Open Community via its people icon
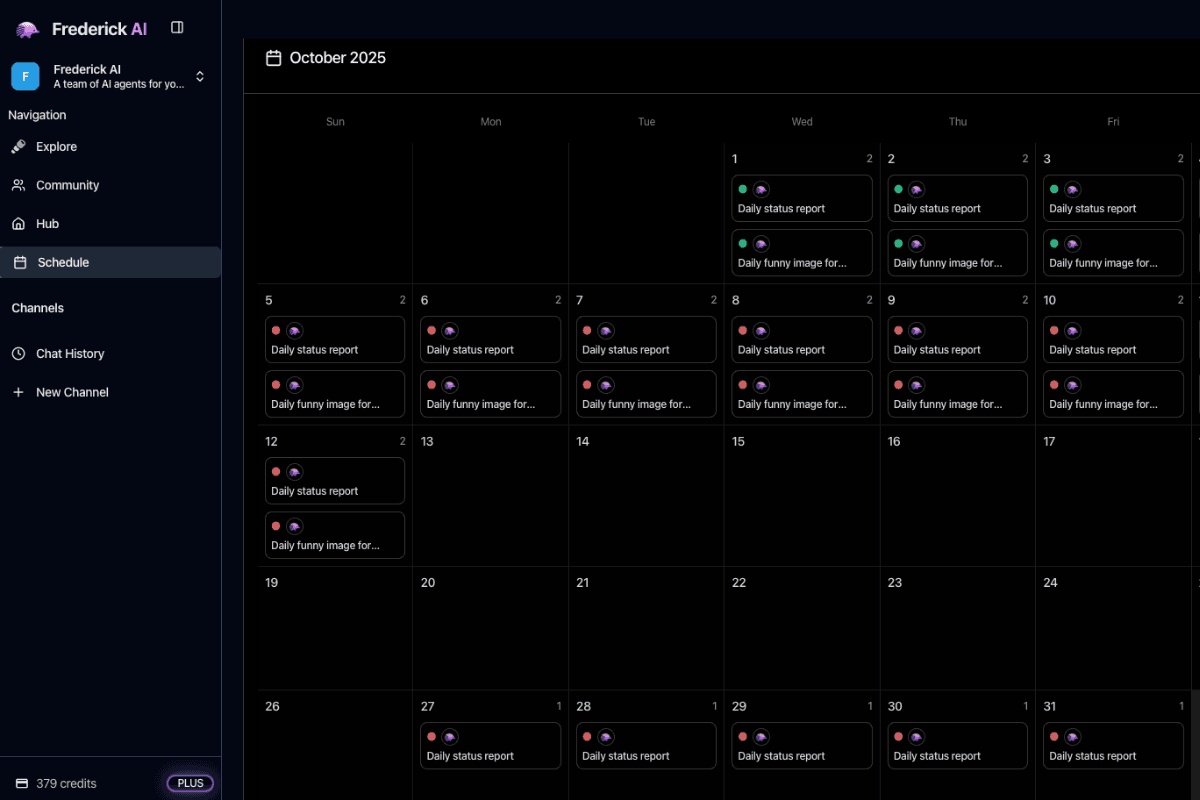The height and width of the screenshot is (800, 1200). 20,185
